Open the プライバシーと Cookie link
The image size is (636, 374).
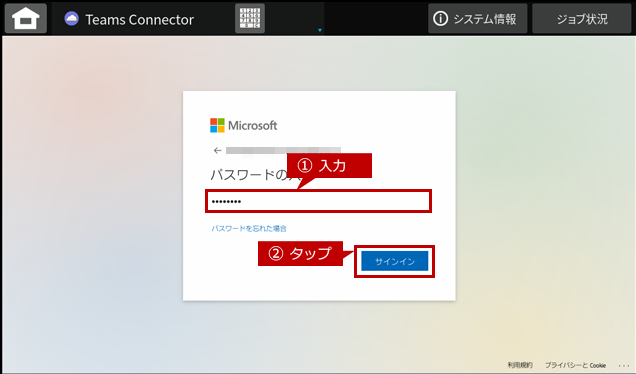[x=575, y=365]
